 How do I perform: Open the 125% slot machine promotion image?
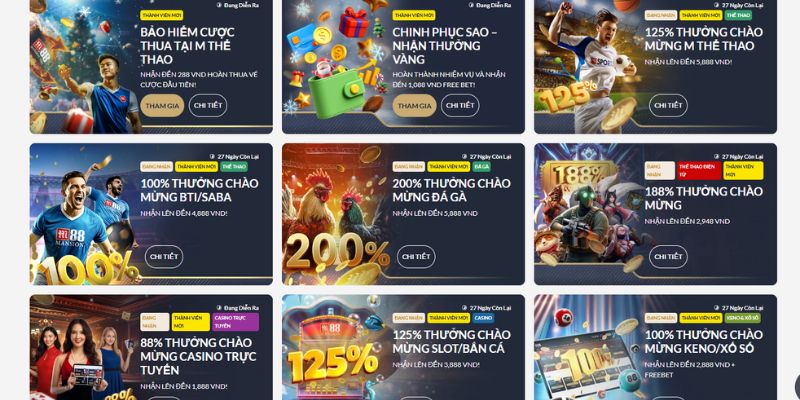(335, 347)
